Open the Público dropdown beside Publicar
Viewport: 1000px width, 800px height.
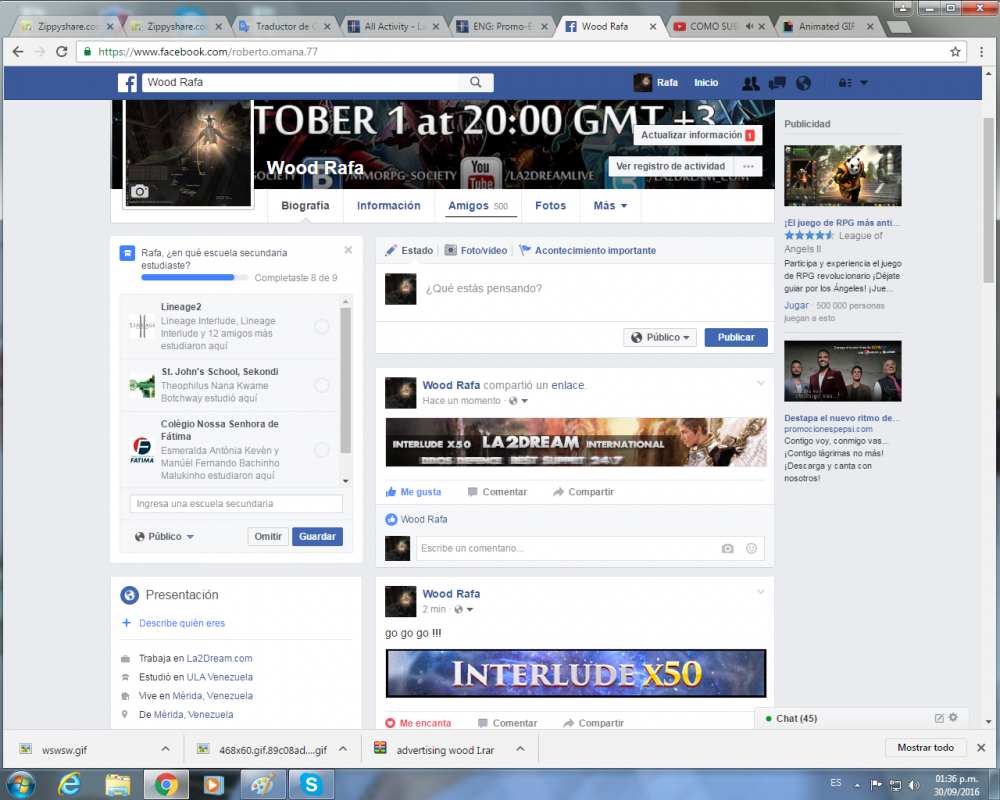click(x=660, y=337)
